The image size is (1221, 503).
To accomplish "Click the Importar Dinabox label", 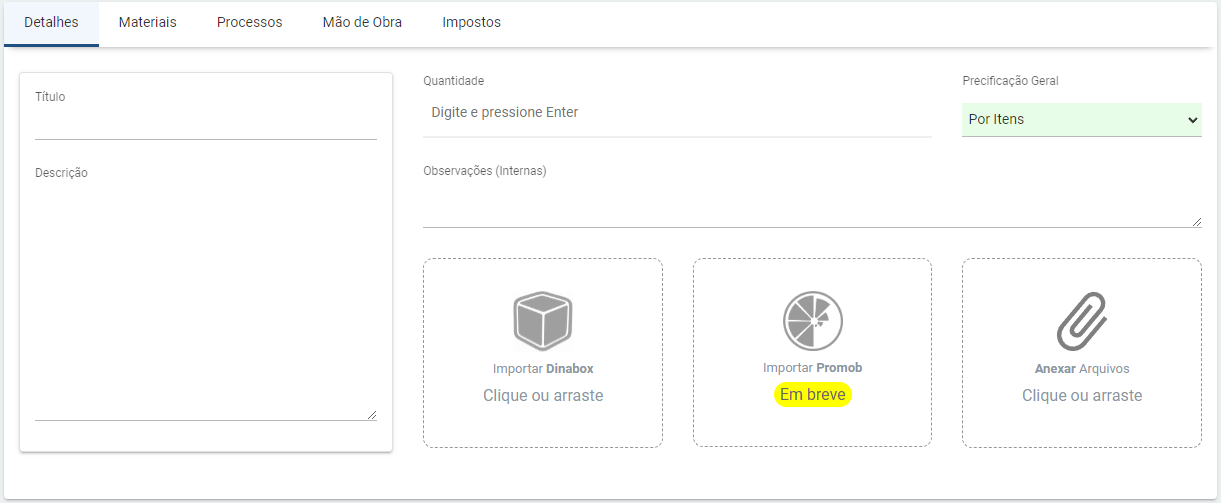I will pos(543,368).
